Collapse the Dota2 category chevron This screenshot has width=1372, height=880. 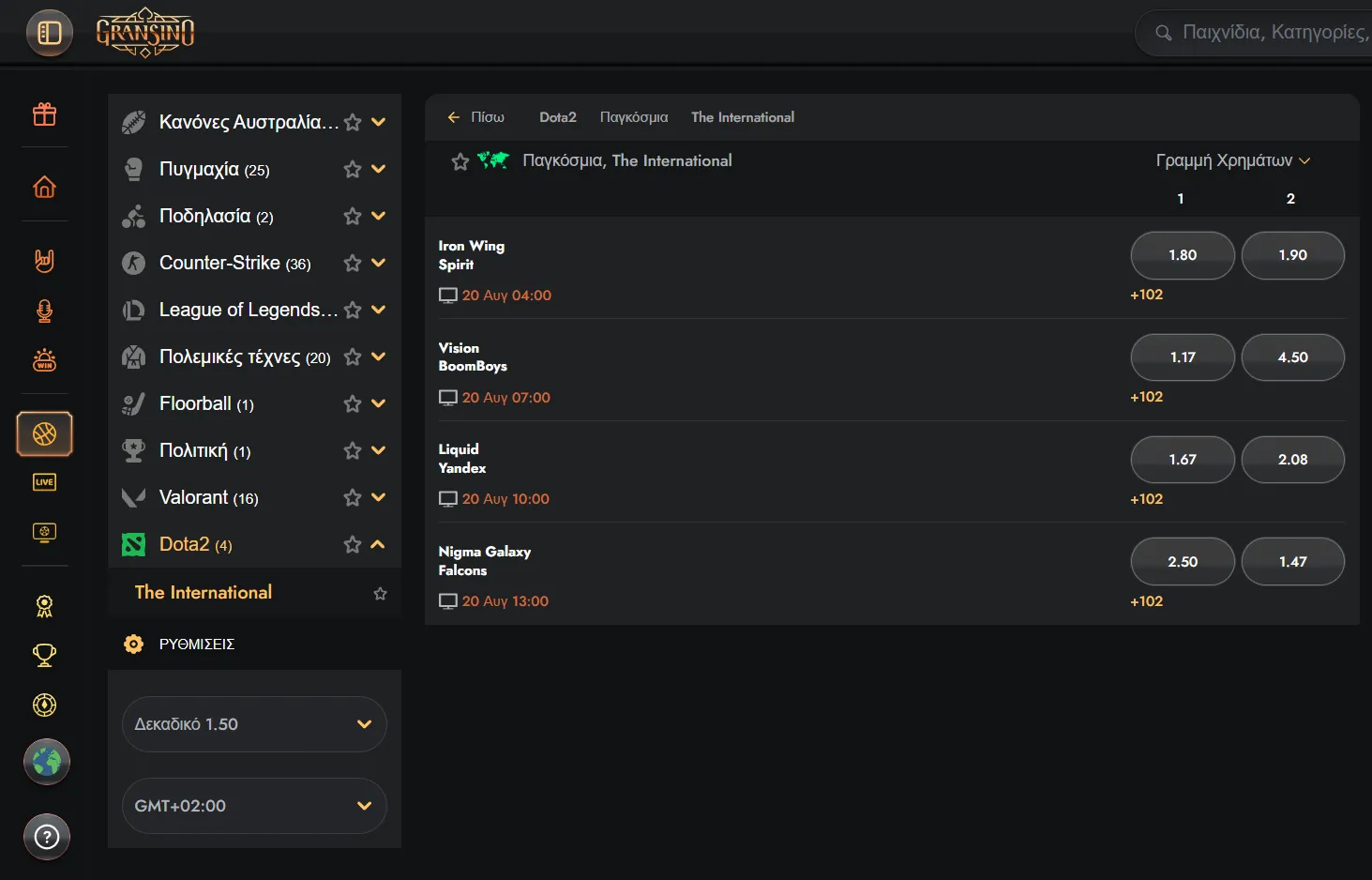pos(379,544)
